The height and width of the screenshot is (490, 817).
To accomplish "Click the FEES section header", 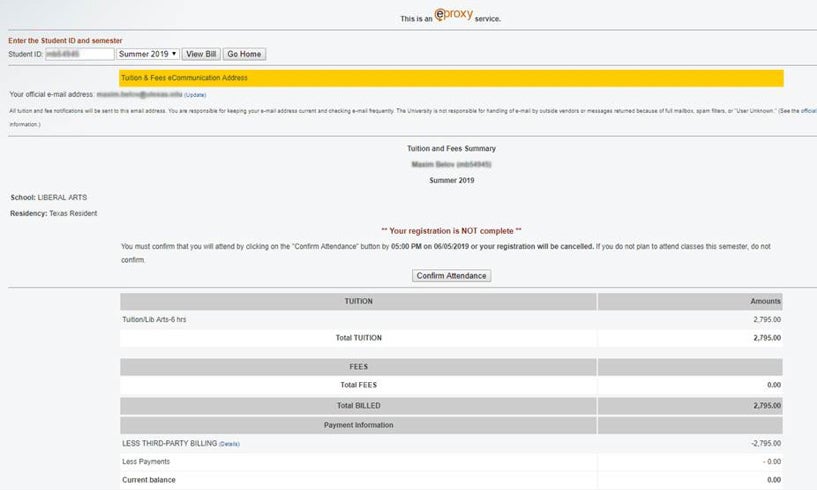I will pos(358,367).
